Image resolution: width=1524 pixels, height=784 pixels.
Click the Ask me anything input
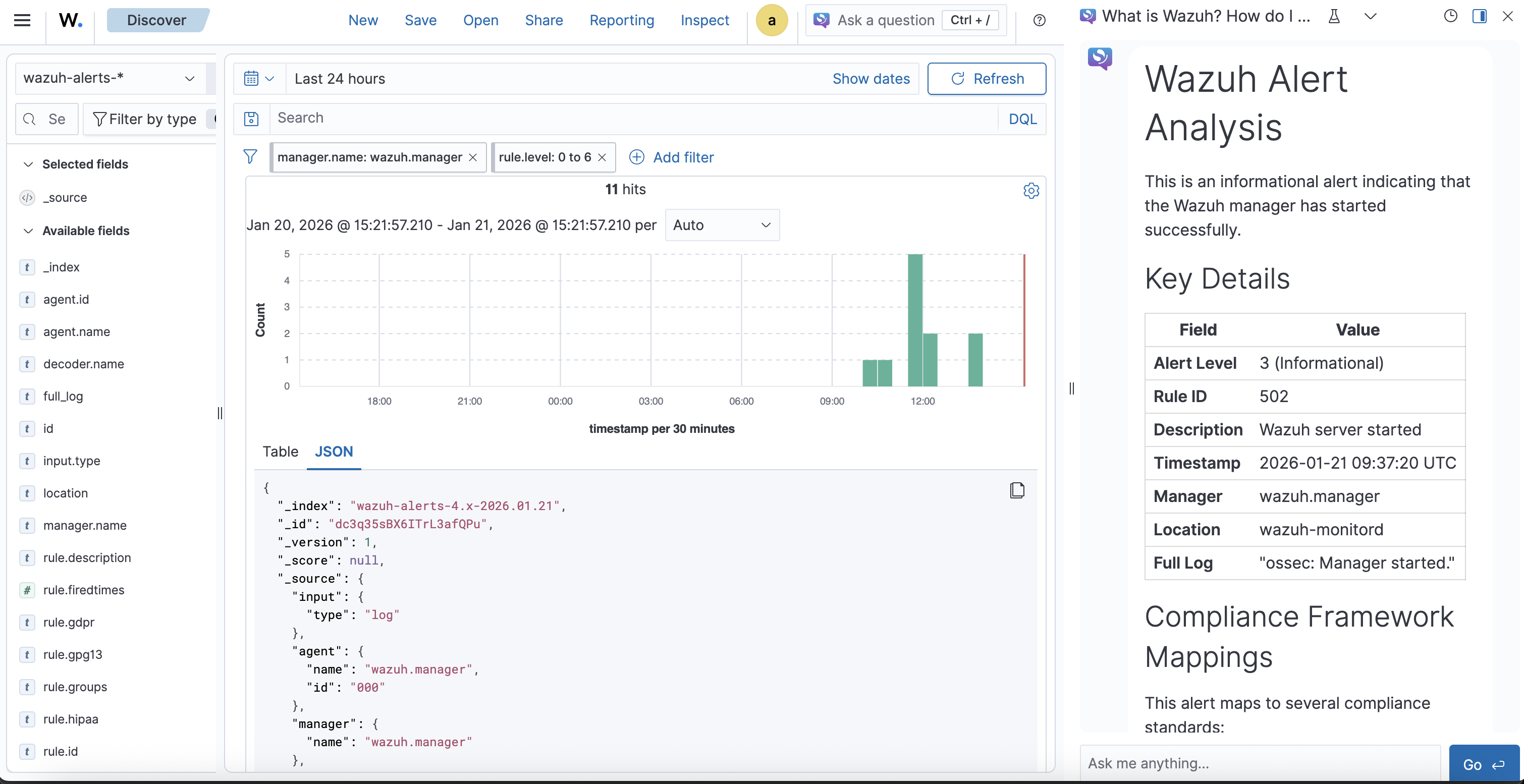coord(1260,763)
